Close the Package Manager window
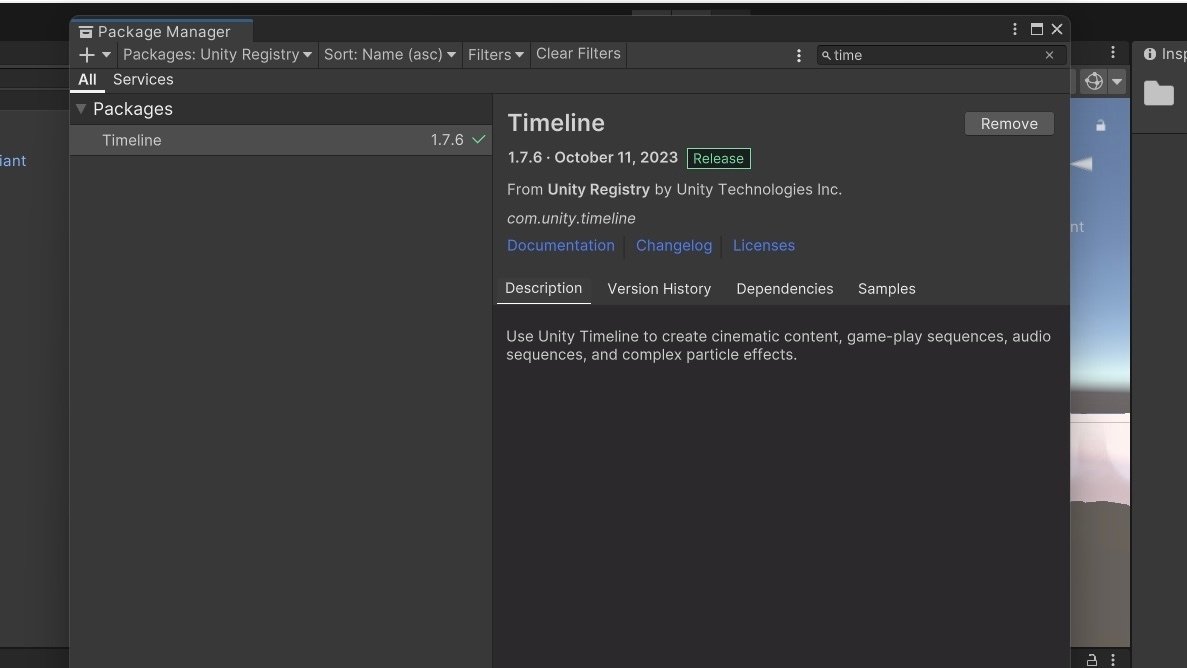 [x=1057, y=29]
